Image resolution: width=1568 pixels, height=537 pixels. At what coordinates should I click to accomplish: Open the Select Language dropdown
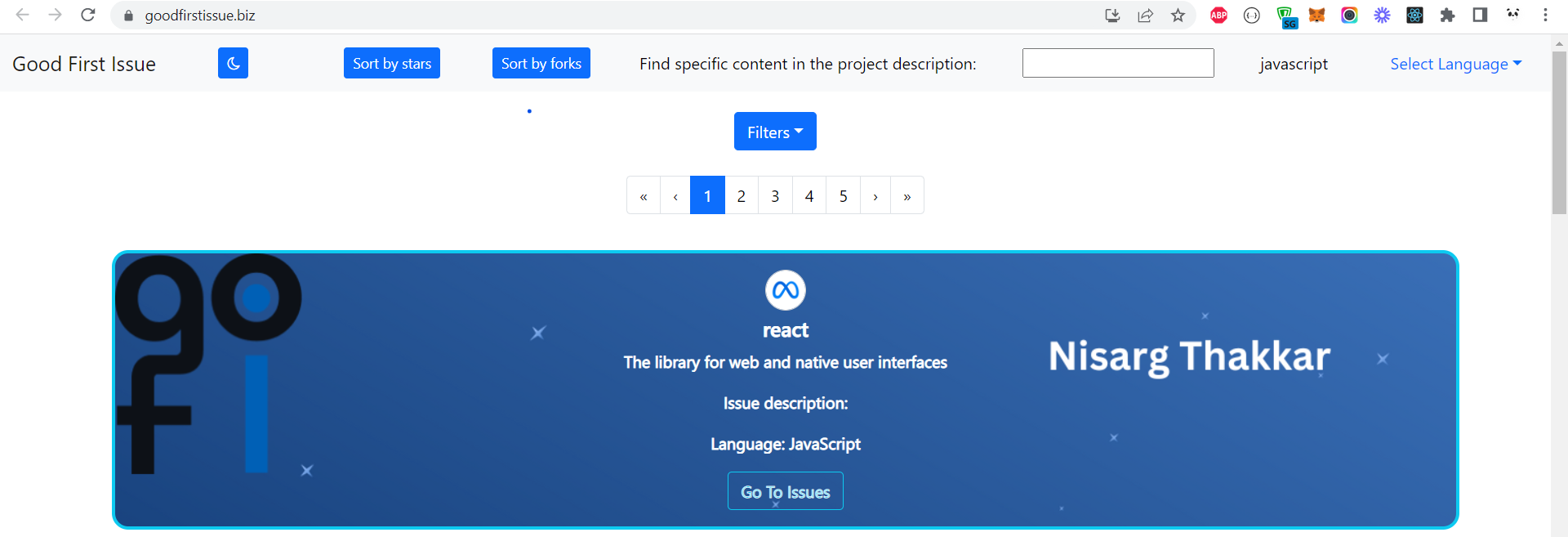click(1456, 64)
